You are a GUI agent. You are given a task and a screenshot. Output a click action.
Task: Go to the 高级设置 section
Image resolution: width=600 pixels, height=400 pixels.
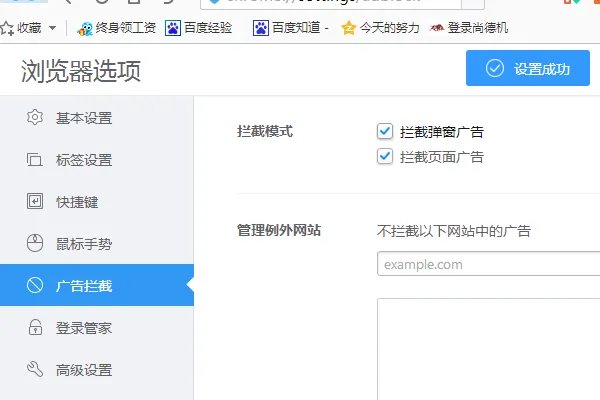point(84,370)
